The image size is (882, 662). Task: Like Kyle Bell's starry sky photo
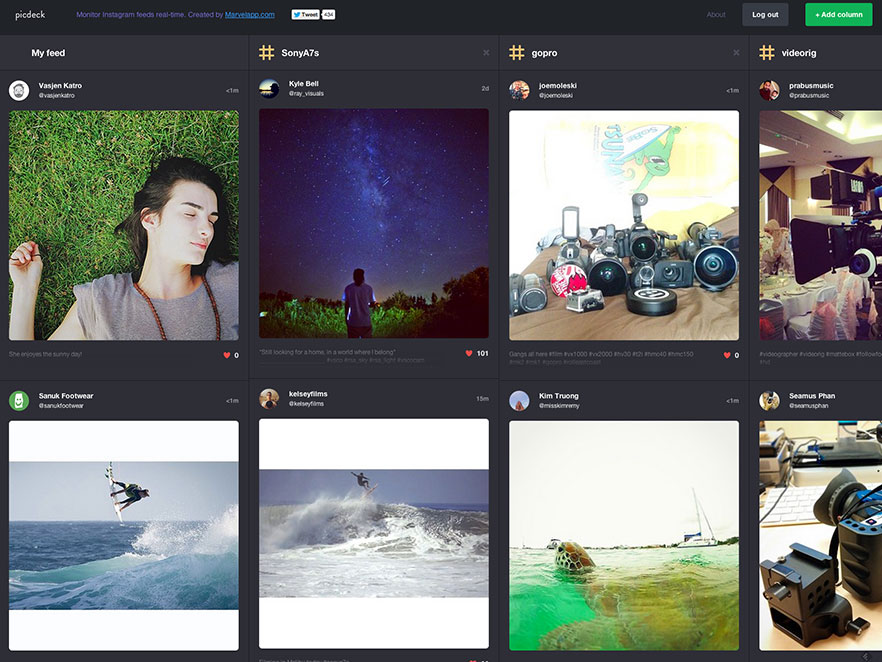click(469, 353)
